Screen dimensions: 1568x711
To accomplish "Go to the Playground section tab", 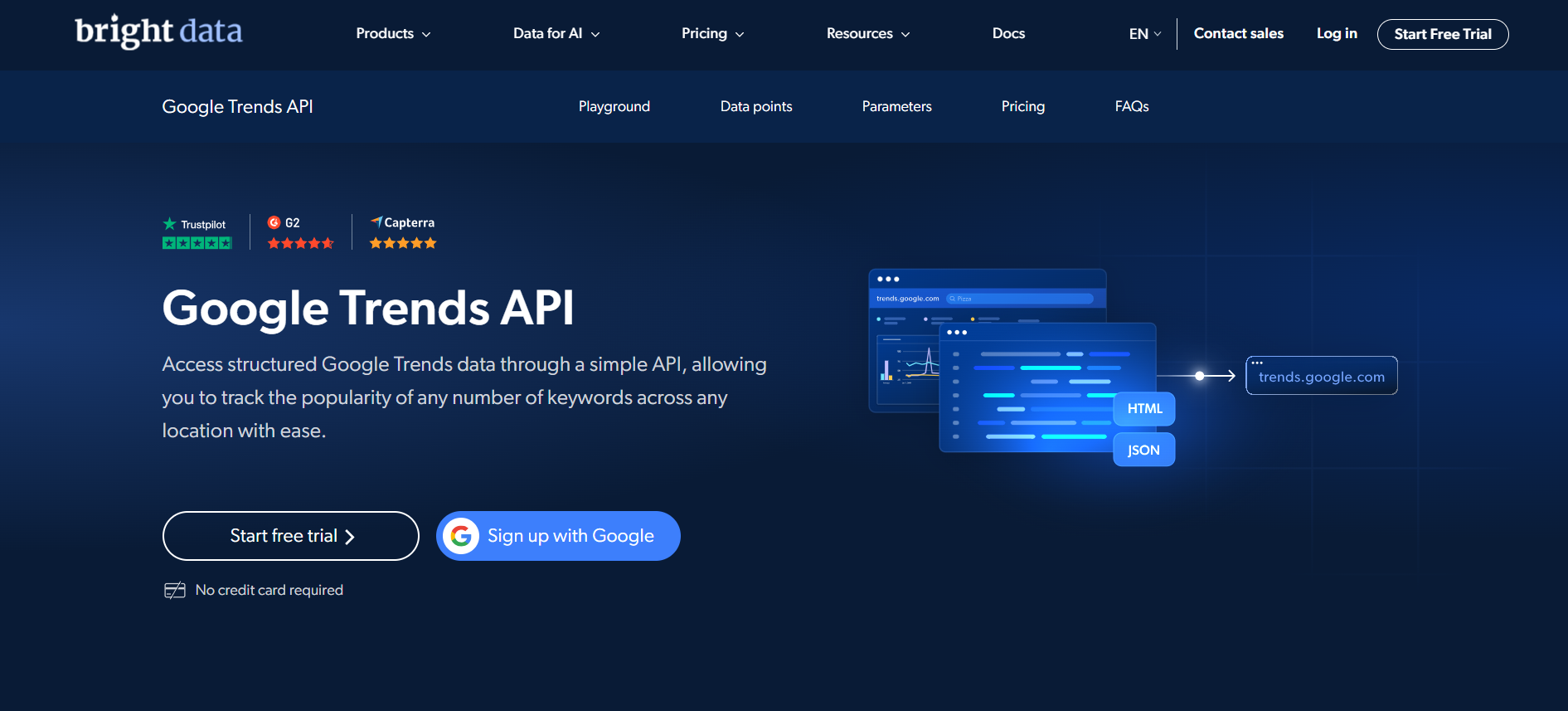I will tap(614, 106).
